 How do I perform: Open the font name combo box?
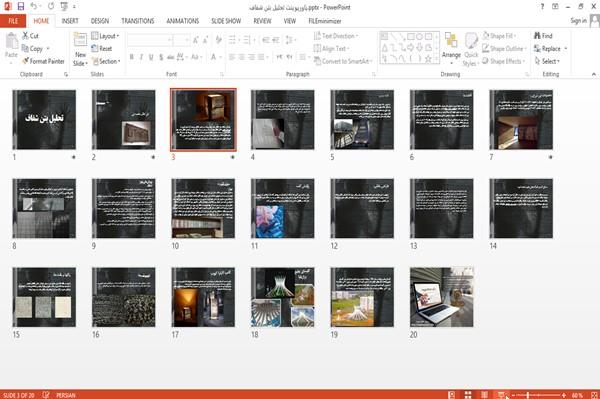click(149, 40)
